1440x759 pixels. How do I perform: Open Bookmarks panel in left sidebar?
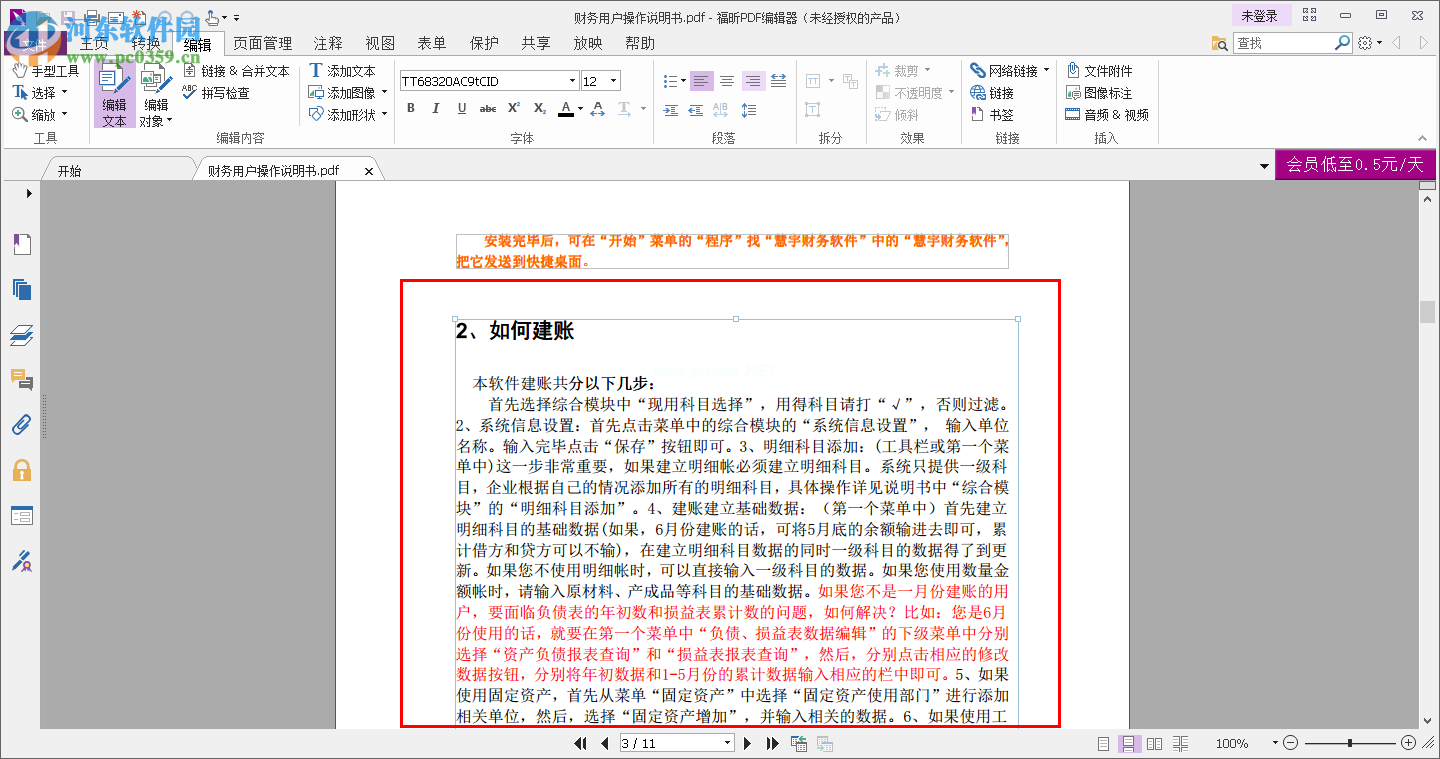tap(21, 244)
